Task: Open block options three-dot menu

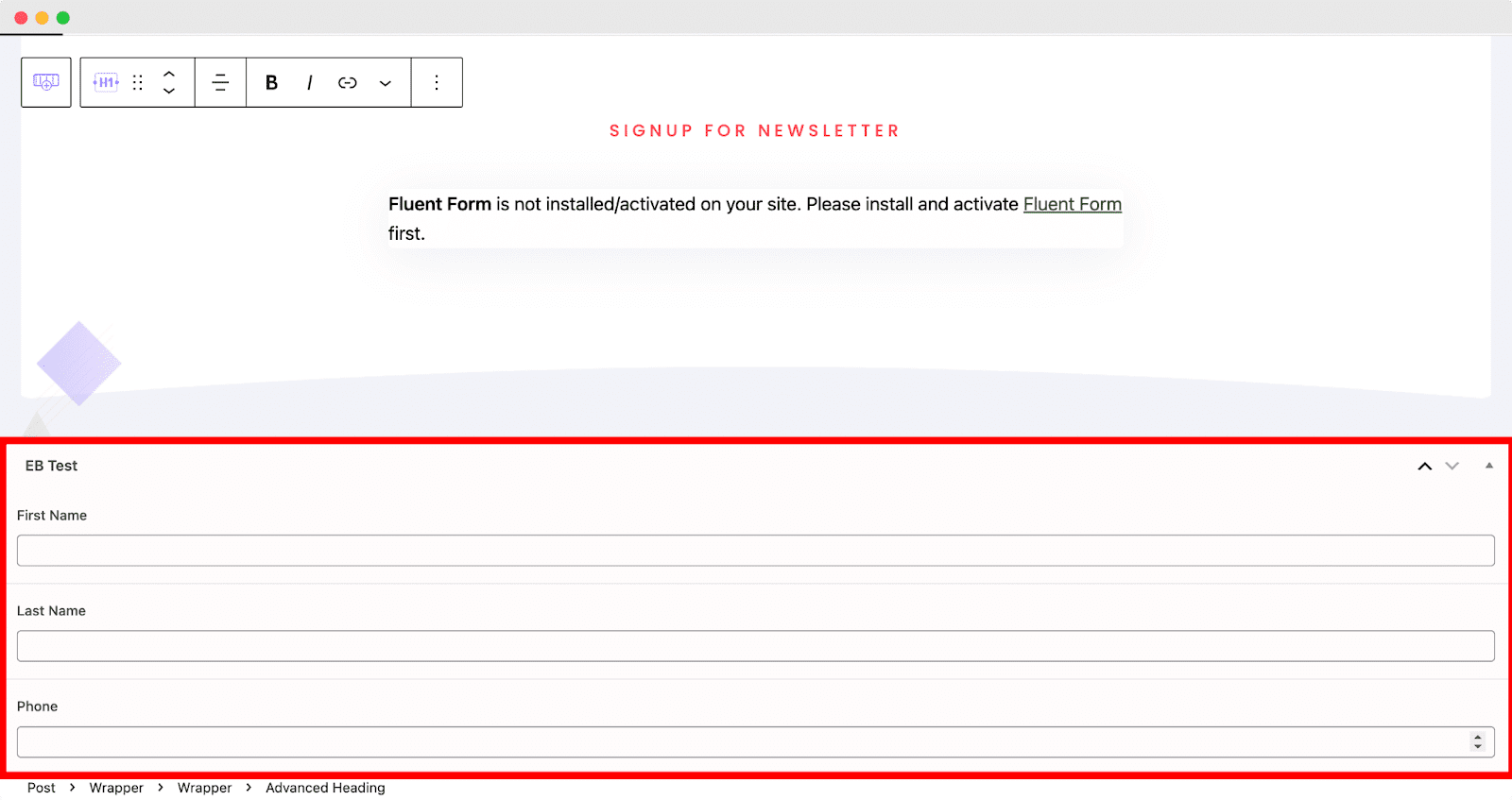Action: (x=437, y=82)
